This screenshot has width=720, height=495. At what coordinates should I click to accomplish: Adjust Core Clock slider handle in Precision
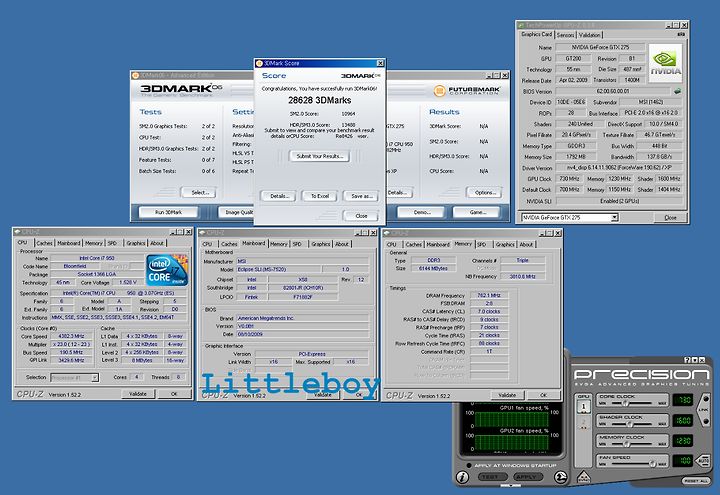click(625, 403)
